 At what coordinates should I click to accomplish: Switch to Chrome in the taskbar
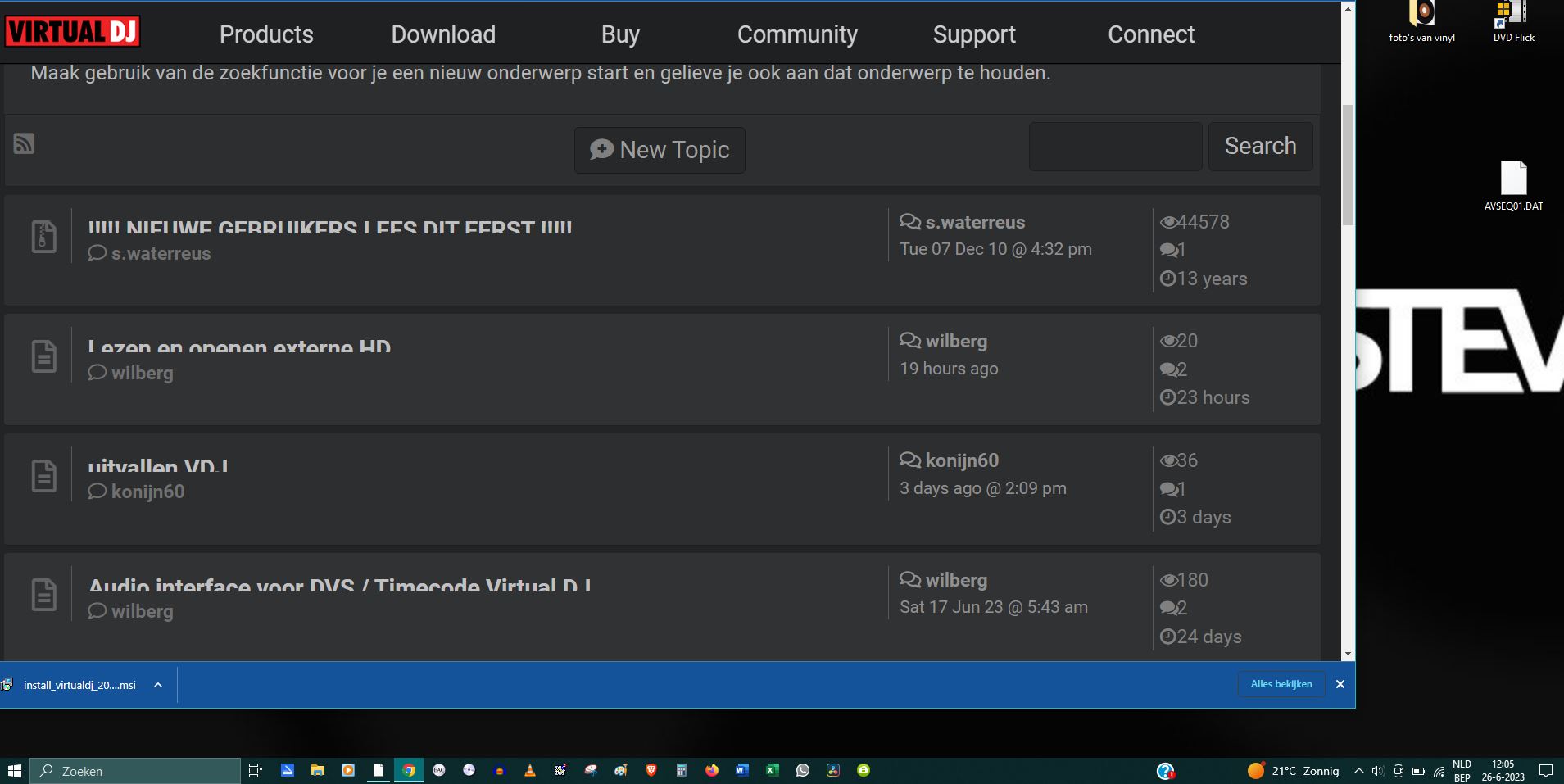click(x=409, y=770)
